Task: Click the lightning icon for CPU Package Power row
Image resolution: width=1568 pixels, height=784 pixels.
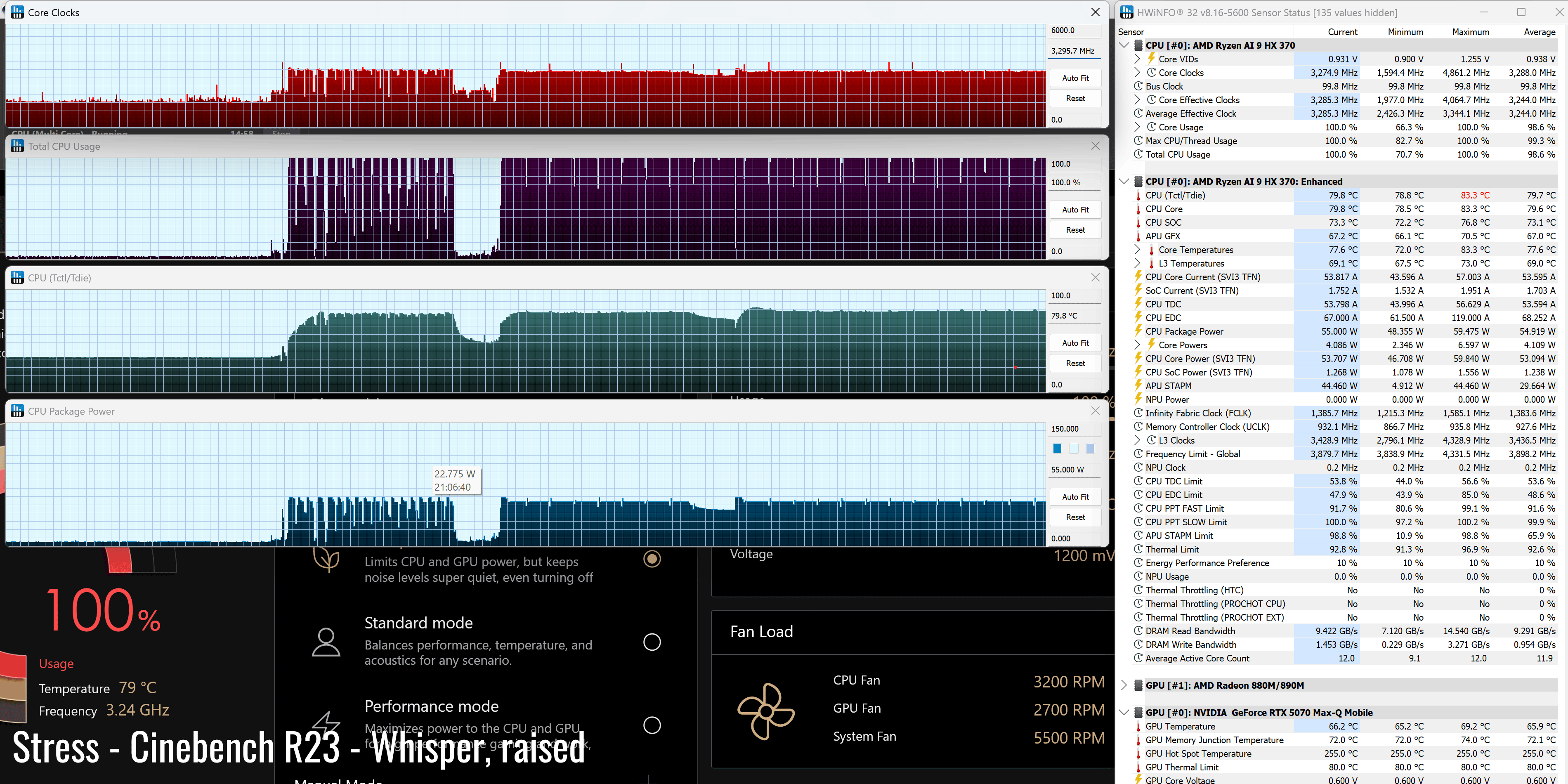Action: coord(1138,331)
